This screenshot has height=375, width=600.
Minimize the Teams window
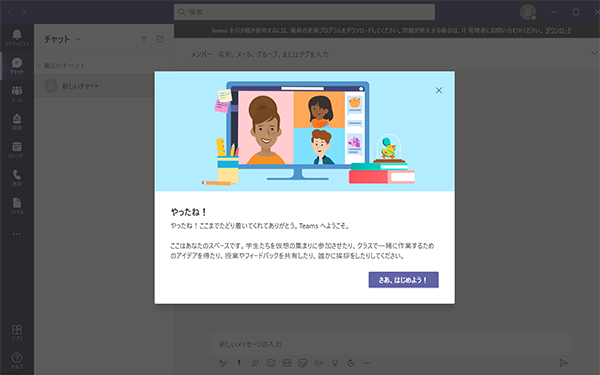[554, 12]
